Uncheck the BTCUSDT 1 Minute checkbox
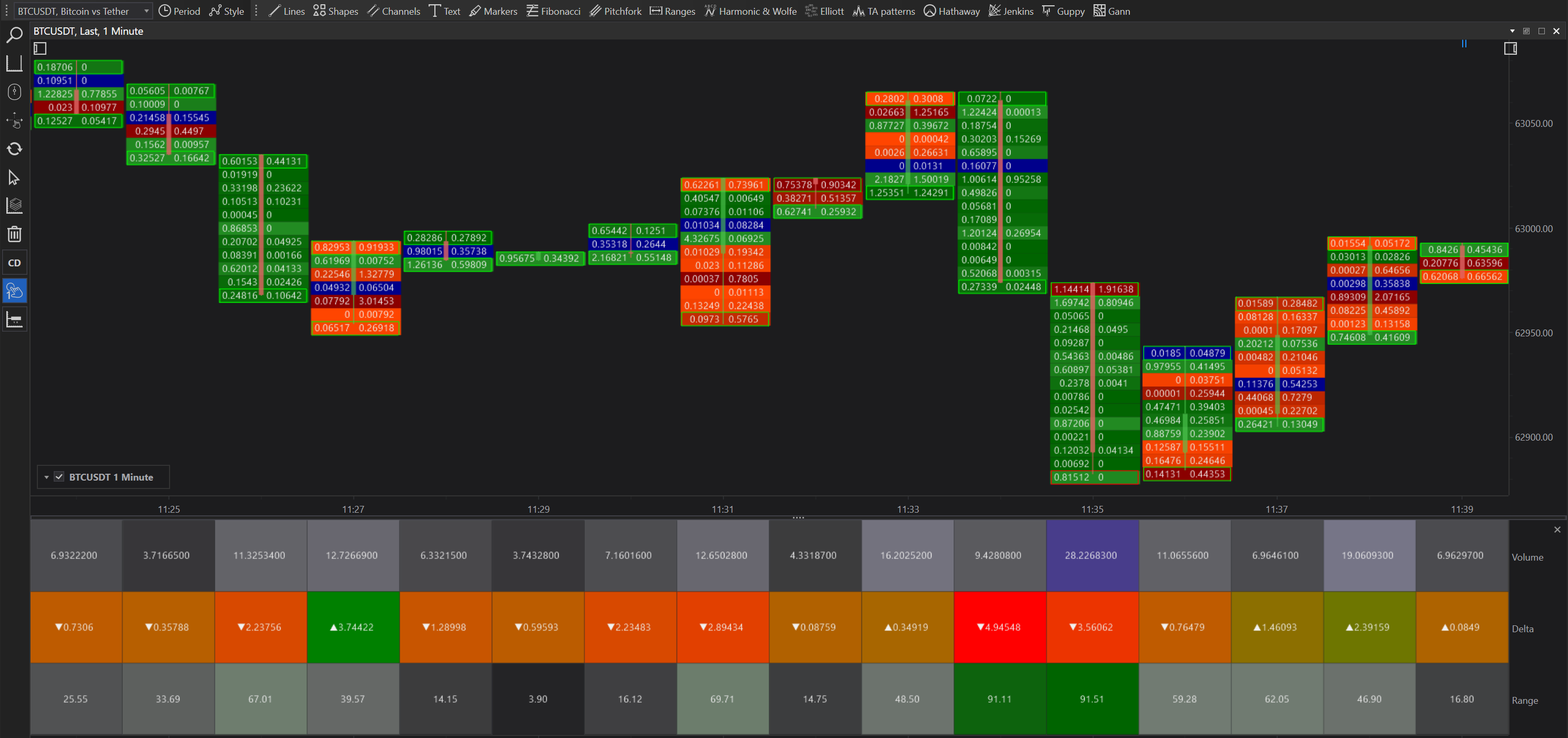This screenshot has height=738, width=1568. click(59, 477)
